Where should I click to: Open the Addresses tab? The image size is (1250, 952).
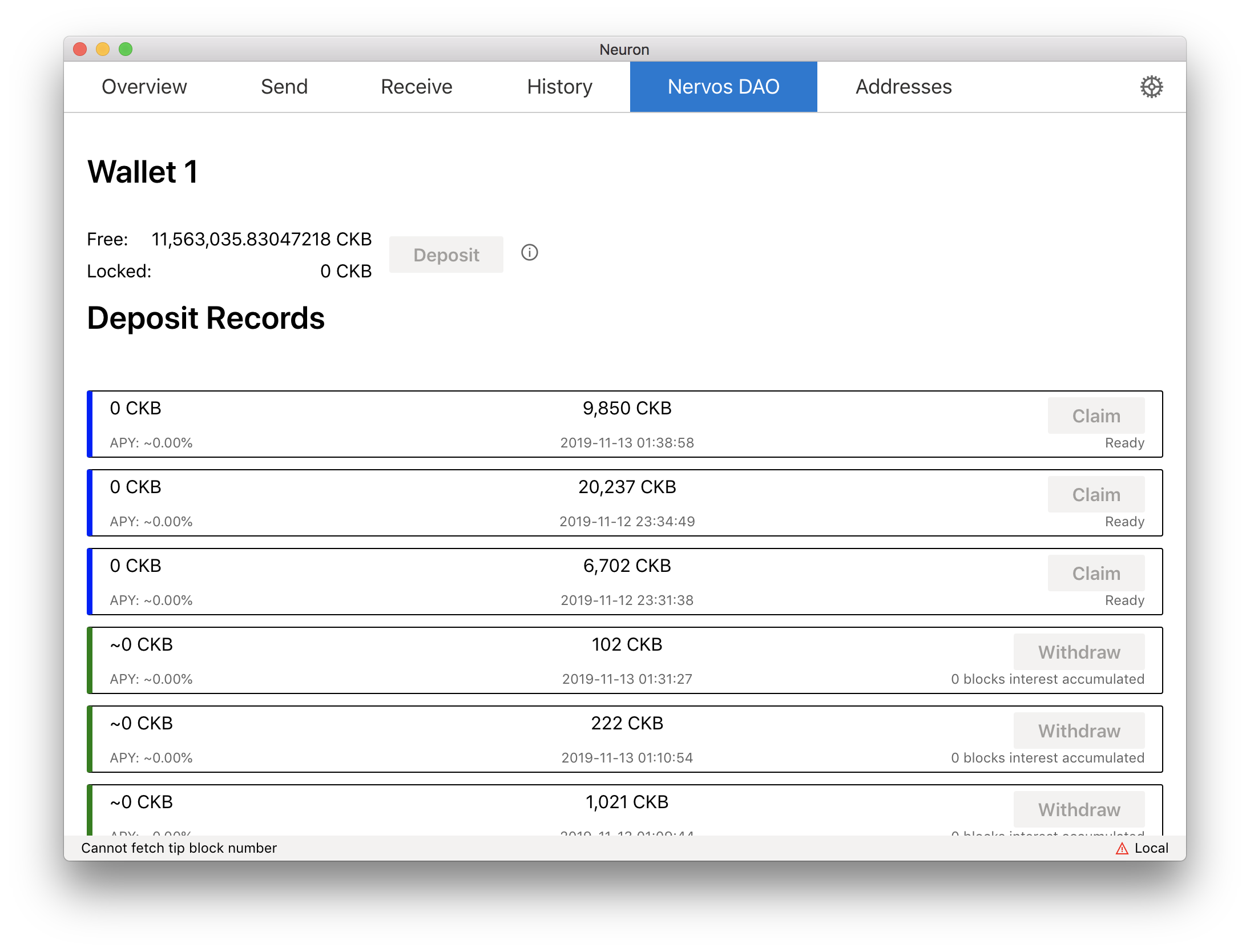(x=904, y=87)
